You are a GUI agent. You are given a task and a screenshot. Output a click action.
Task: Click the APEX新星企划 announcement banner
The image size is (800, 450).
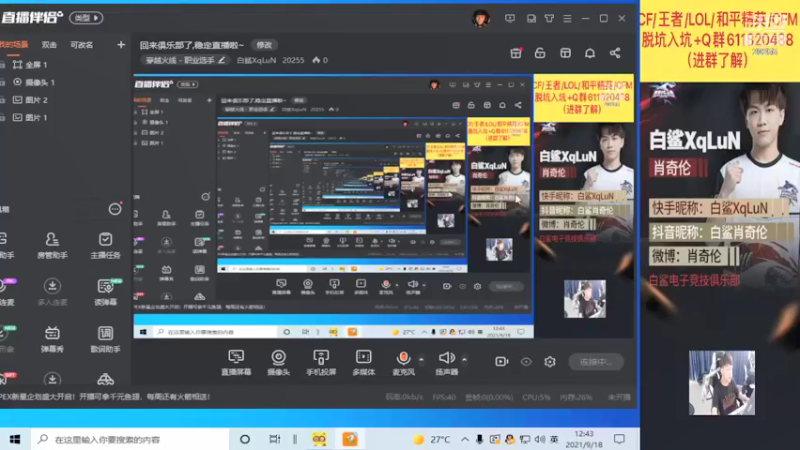[105, 396]
